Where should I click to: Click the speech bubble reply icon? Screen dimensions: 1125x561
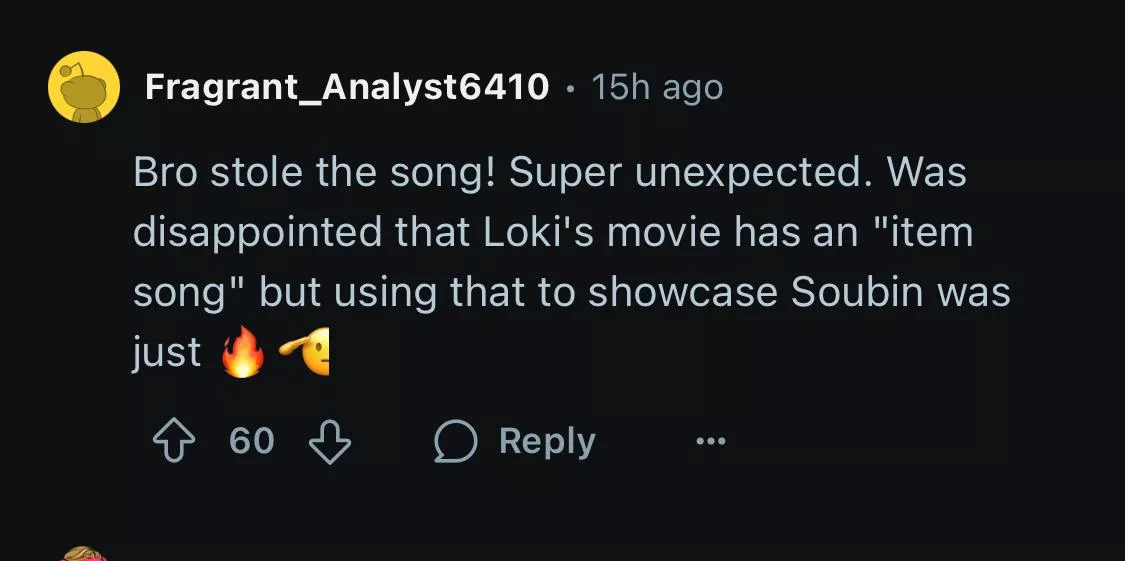[x=456, y=441]
